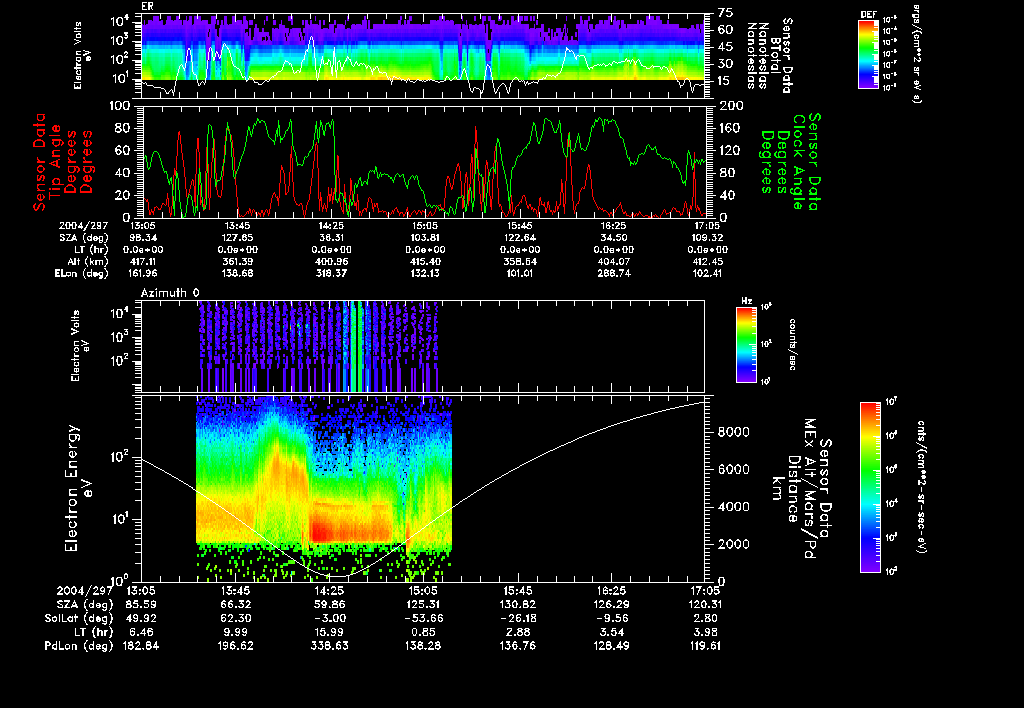Screen dimensions: 1024x708
Task: Click the 'ER' panel title
Action: click(147, 7)
